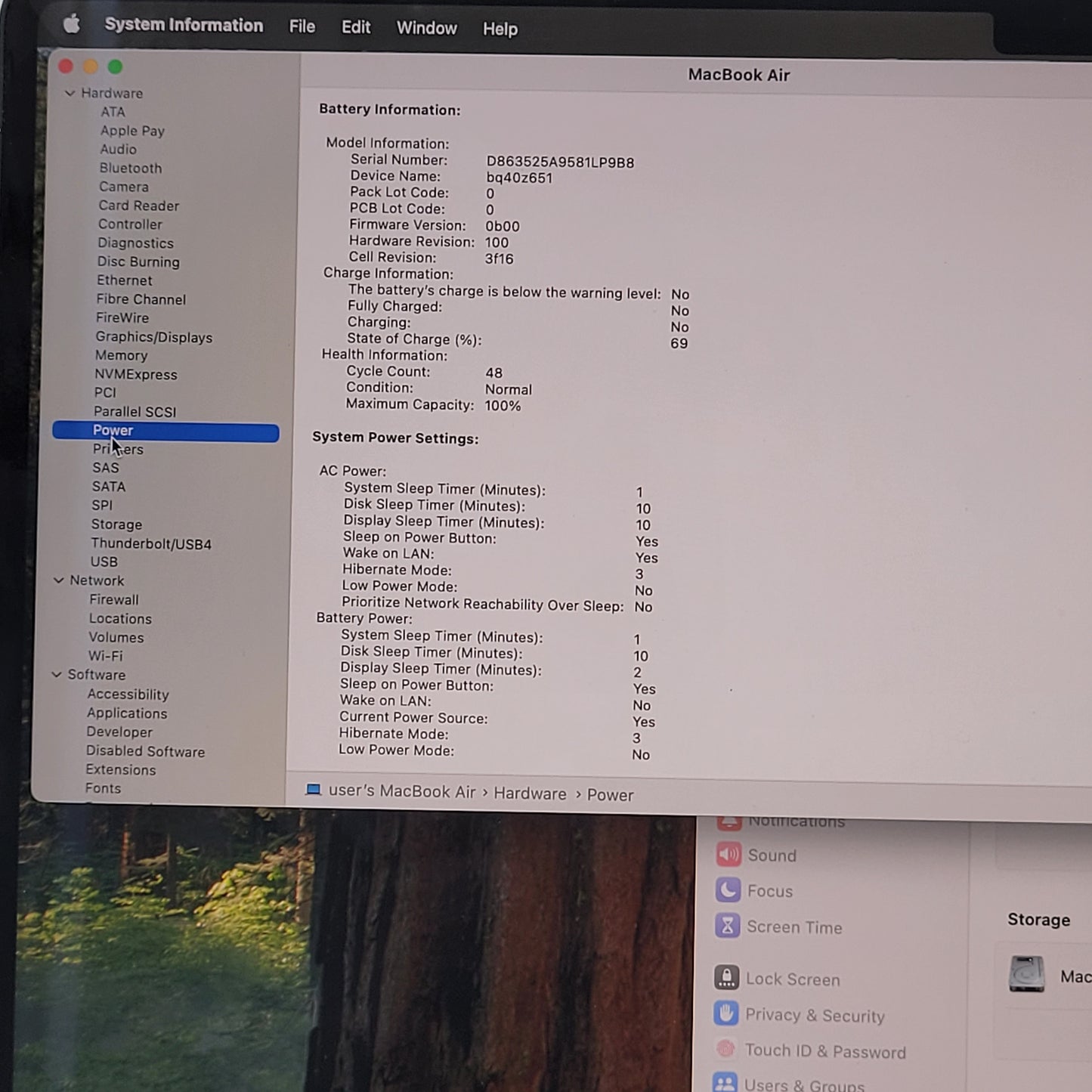Screen dimensions: 1092x1092
Task: Select Disabled Software in the sidebar
Action: 145,752
